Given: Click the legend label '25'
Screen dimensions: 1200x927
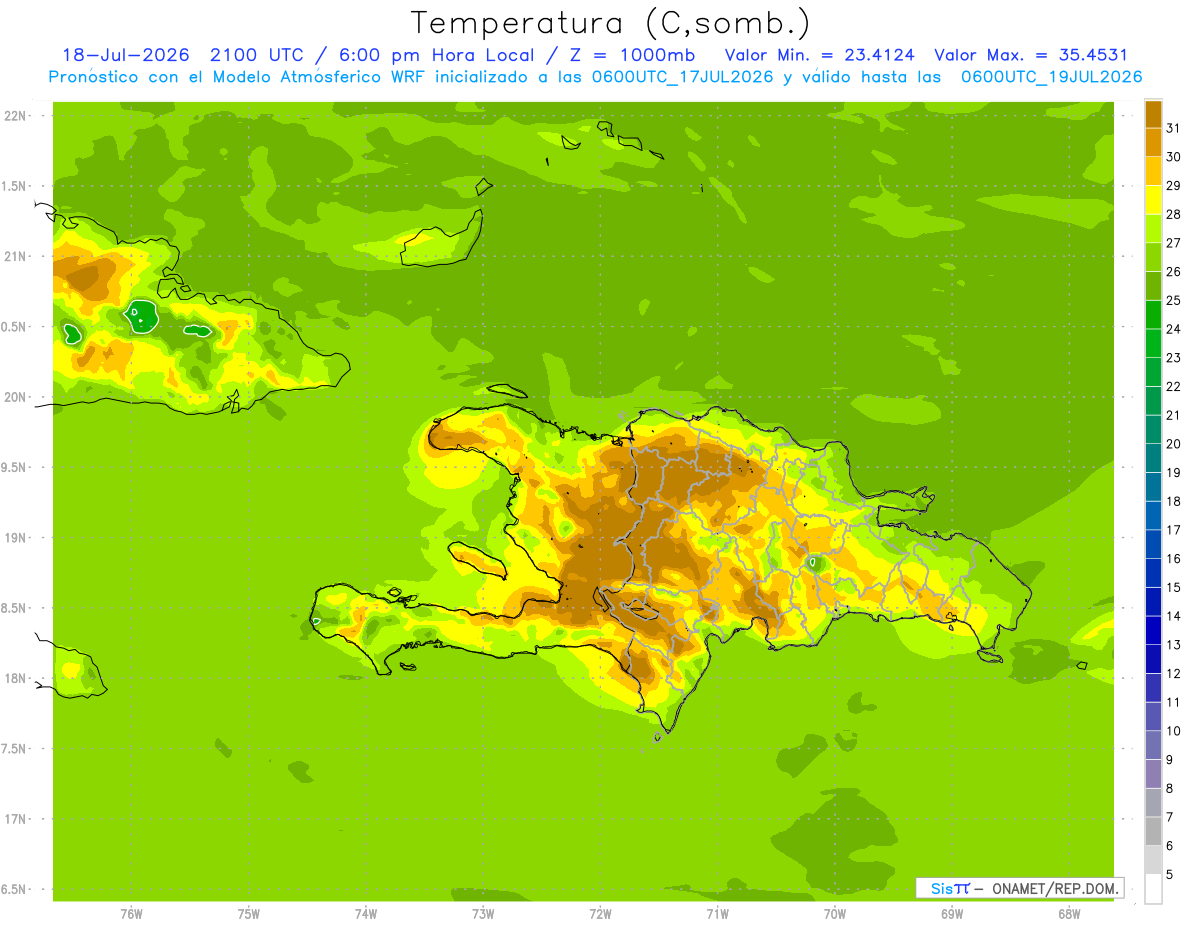Looking at the screenshot, I should pyautogui.click(x=1173, y=300).
